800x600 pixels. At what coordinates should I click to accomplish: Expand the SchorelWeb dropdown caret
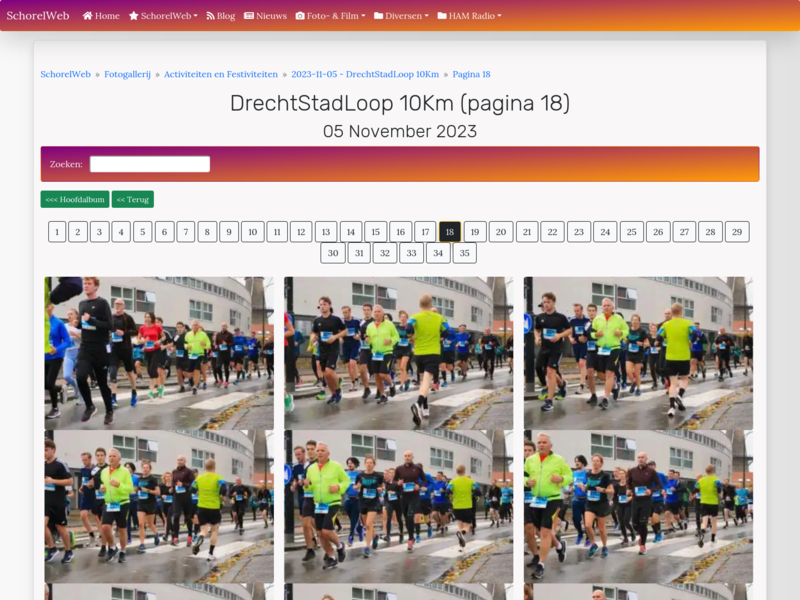(195, 16)
